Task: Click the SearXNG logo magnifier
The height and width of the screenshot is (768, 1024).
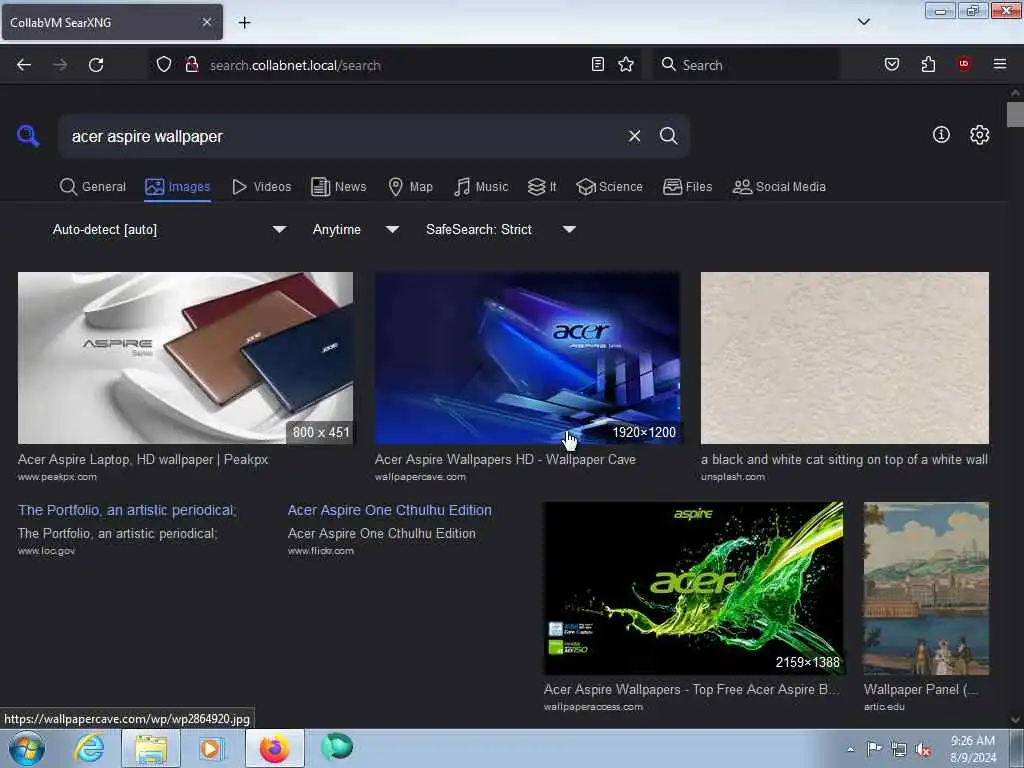Action: (x=28, y=136)
